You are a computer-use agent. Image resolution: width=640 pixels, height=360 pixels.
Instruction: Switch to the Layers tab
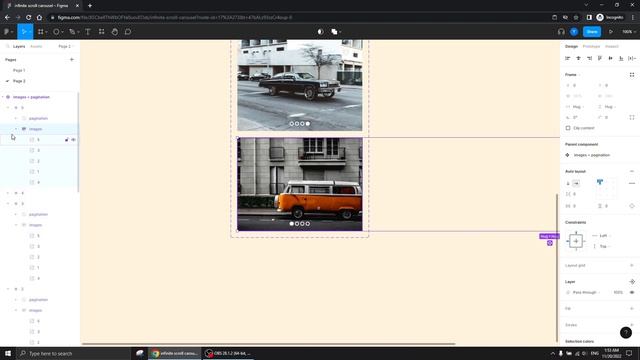pyautogui.click(x=19, y=47)
